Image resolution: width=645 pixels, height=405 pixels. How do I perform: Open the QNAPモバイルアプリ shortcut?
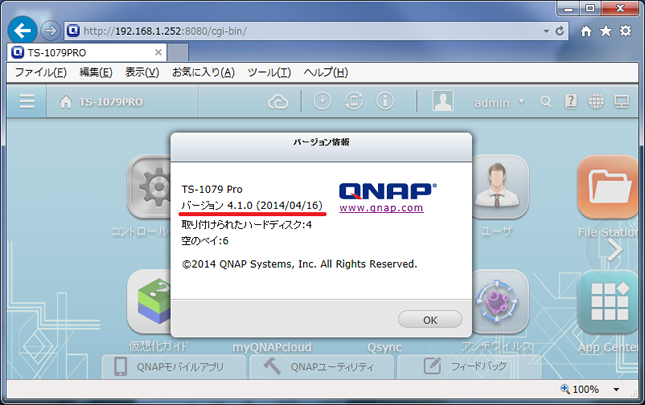click(x=174, y=366)
